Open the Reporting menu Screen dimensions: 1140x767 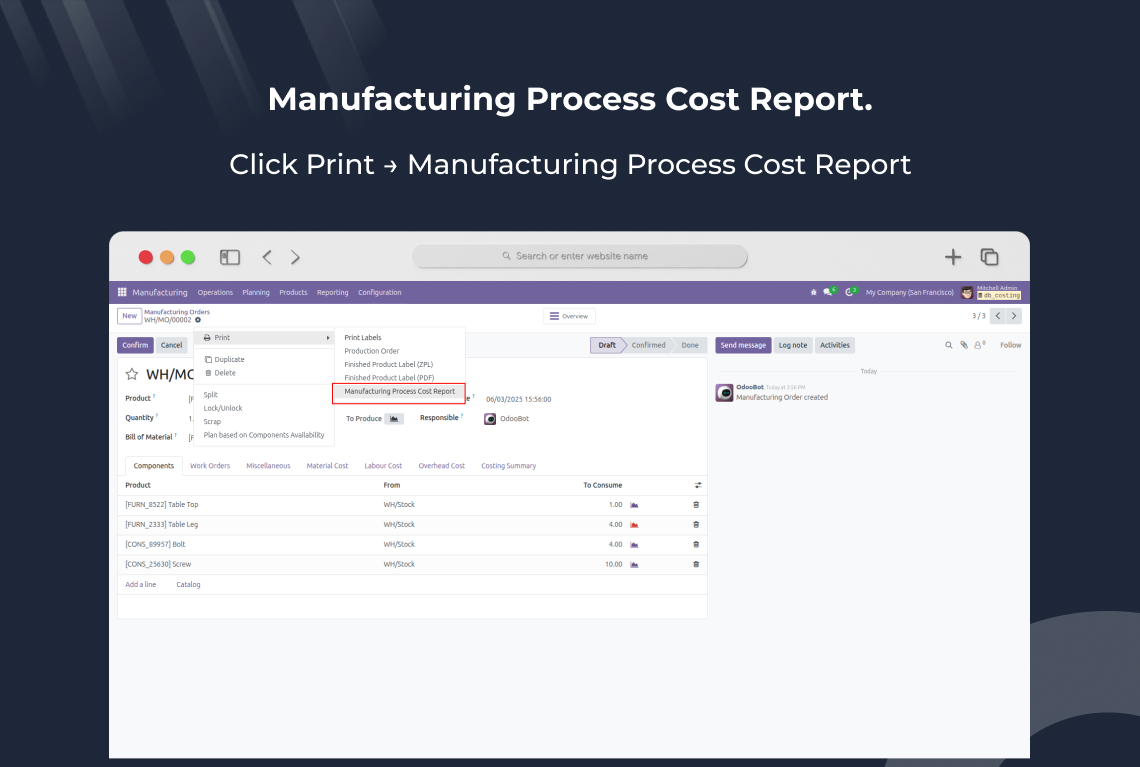pyautogui.click(x=332, y=292)
